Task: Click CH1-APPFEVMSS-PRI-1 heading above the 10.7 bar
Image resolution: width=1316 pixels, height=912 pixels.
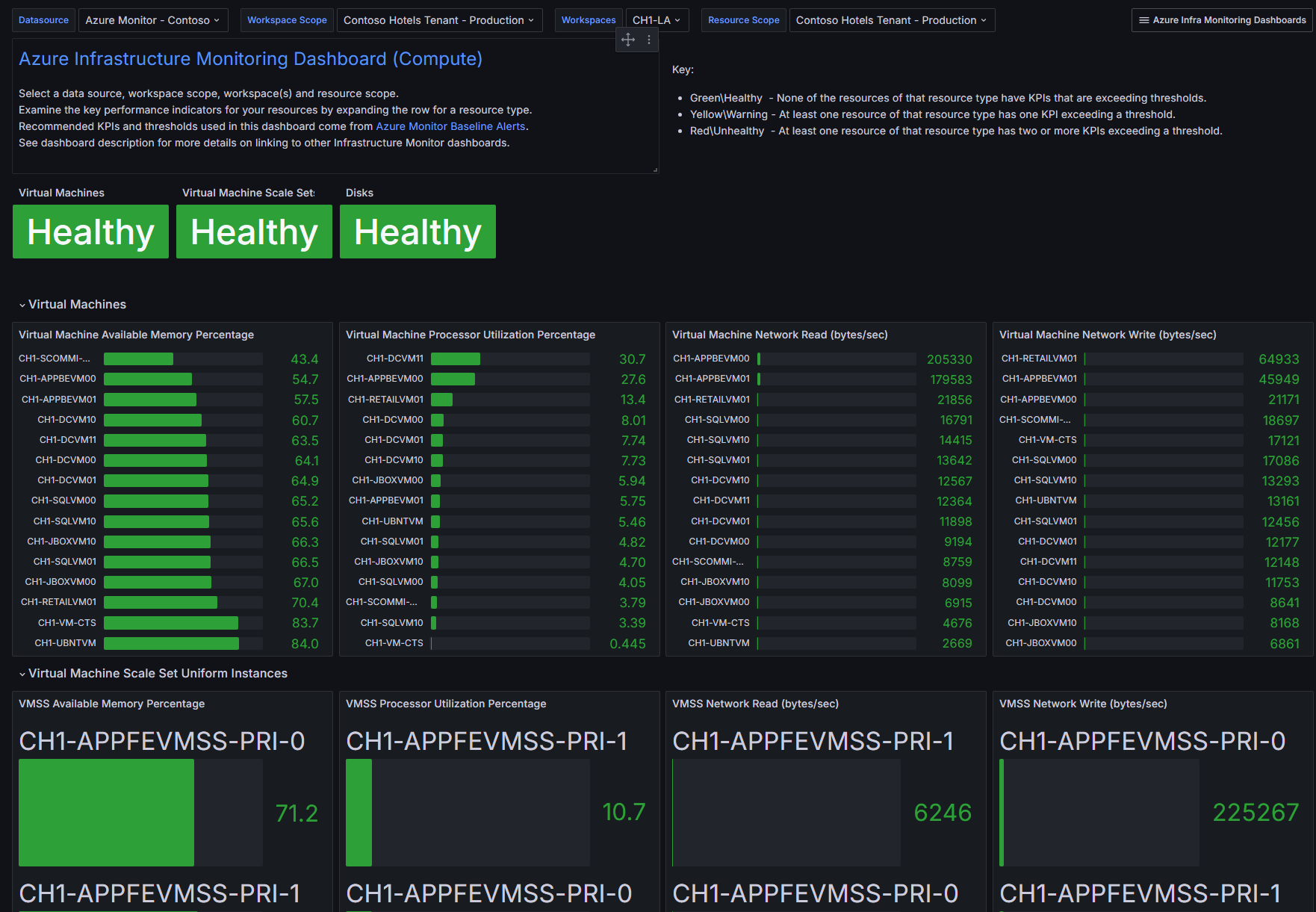Action: pyautogui.click(x=486, y=741)
